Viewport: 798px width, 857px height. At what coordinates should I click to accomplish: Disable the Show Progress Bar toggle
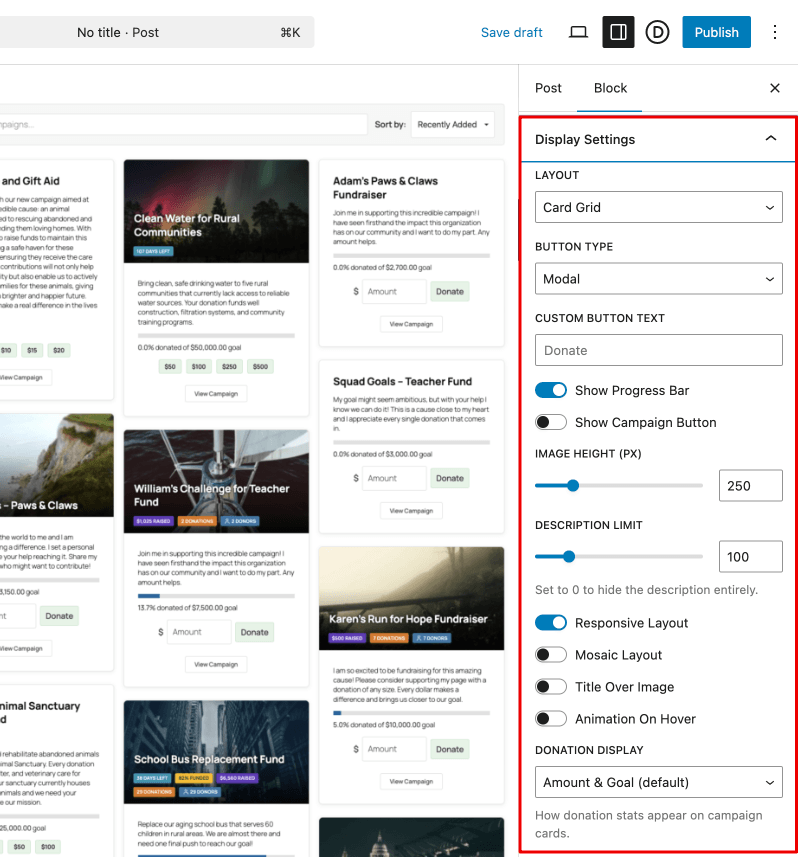tap(551, 390)
